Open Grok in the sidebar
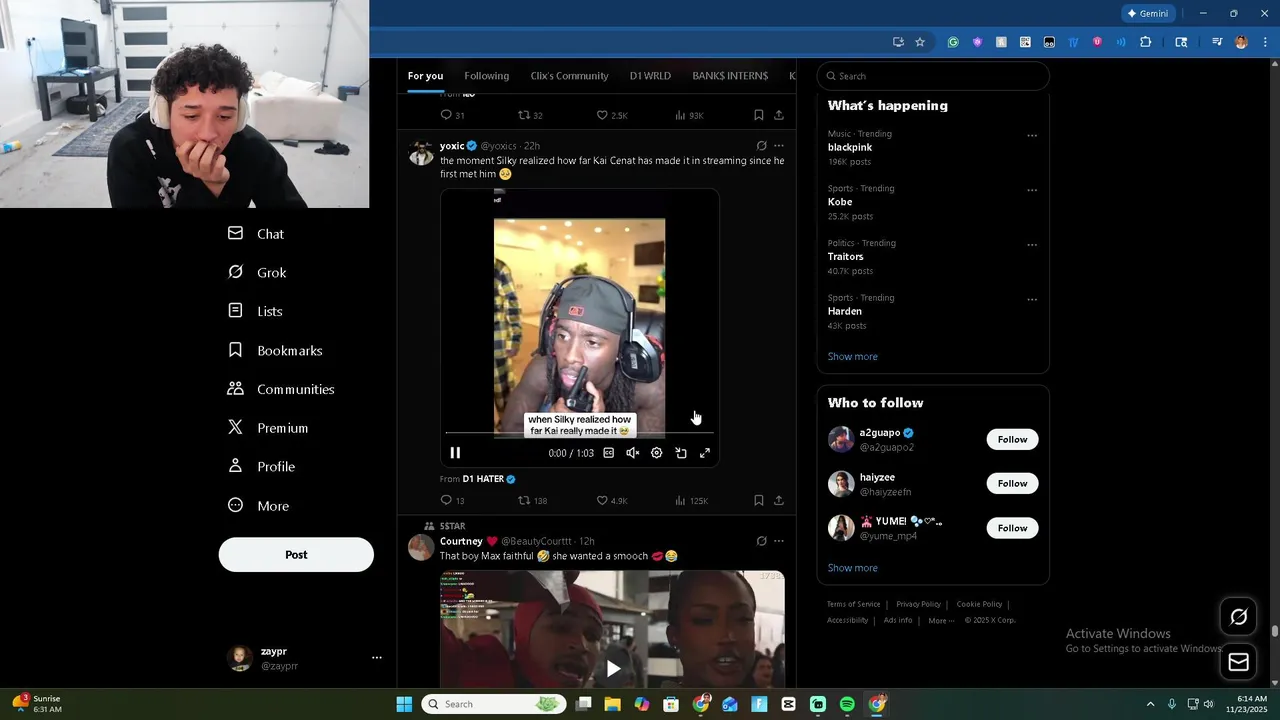This screenshot has width=1280, height=720. point(257,272)
